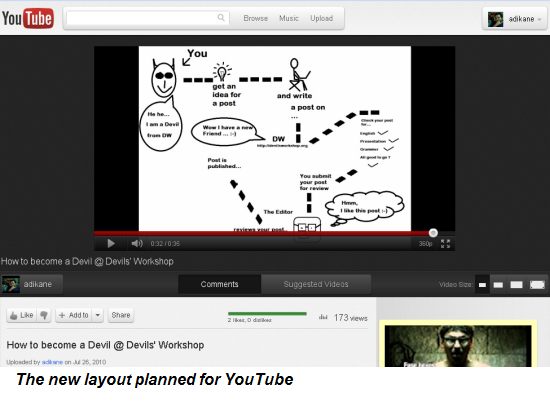
Task: Click the Like button
Action: (22, 315)
